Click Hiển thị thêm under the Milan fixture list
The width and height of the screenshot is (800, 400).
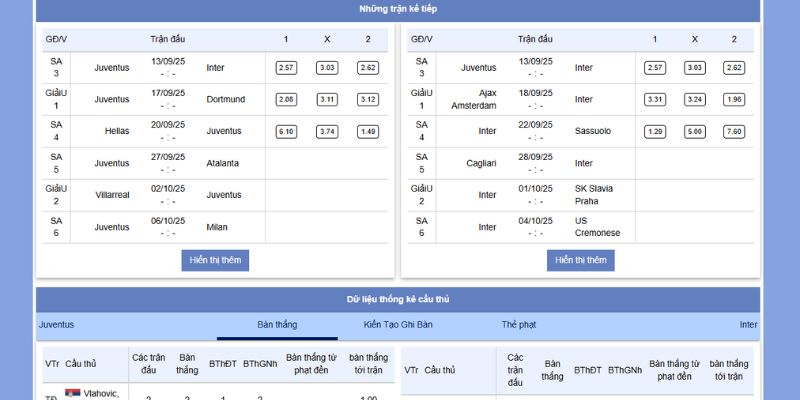click(x=215, y=260)
